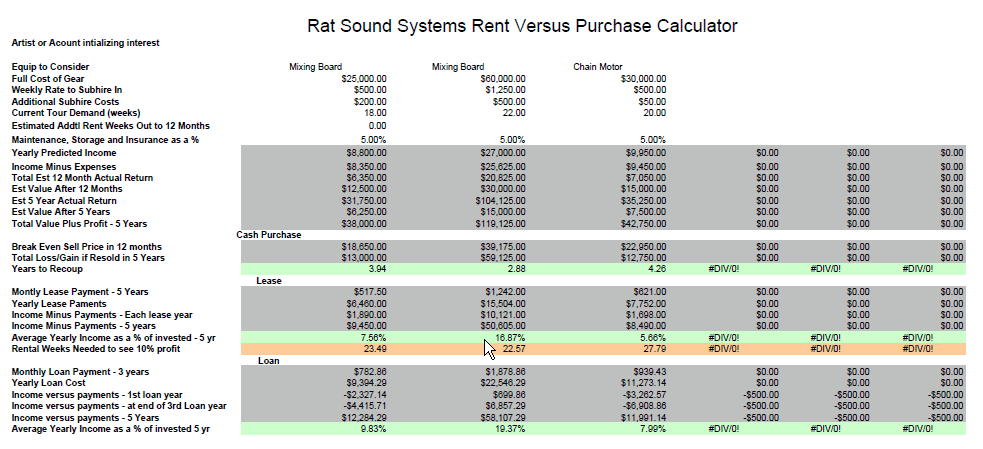Click 'Maintenance, Storage and Insurance as a %' label
This screenshot has width=983, height=449.
(105, 140)
